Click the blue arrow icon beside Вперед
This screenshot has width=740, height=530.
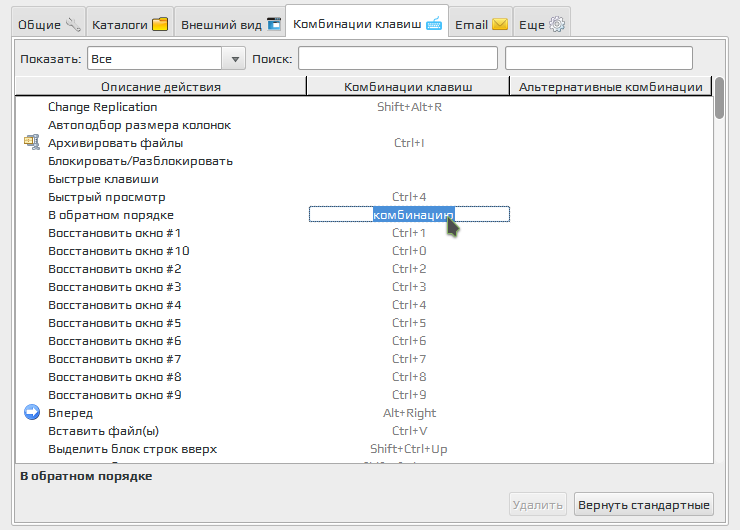31,413
